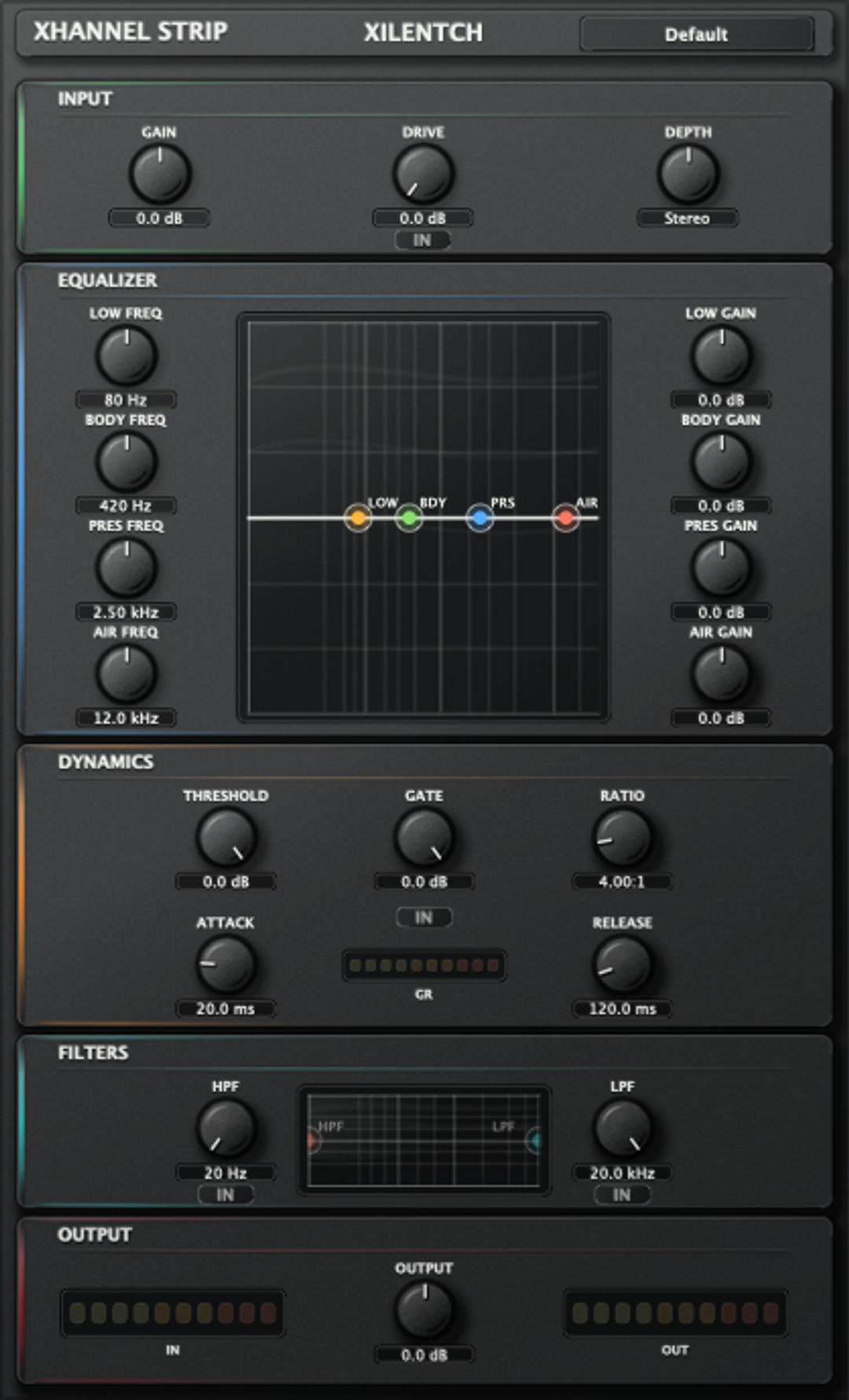The width and height of the screenshot is (849, 1400).
Task: Click the 120.0 ms release value
Action: [x=622, y=1008]
